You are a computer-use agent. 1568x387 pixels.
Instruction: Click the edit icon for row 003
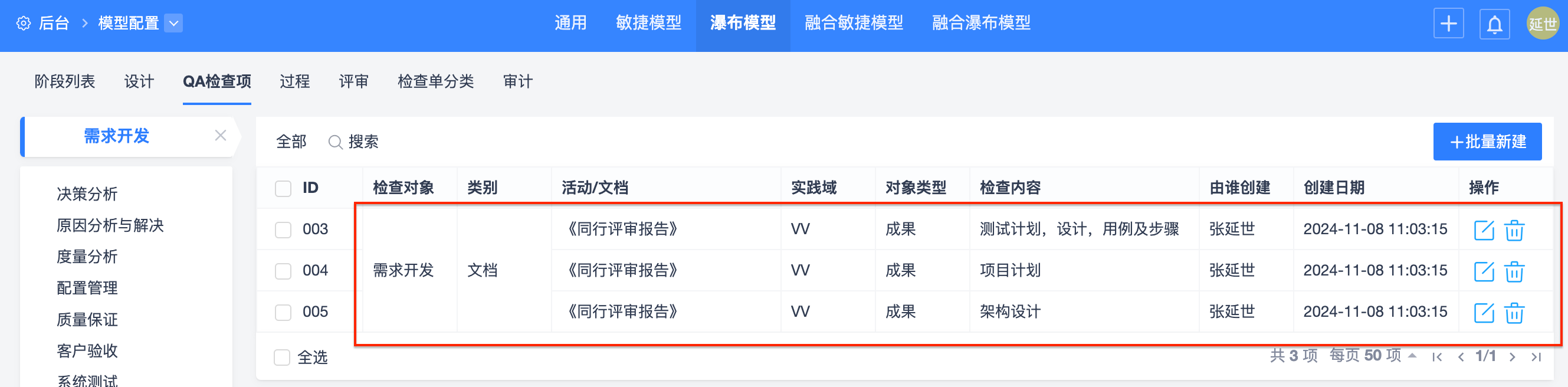pyautogui.click(x=1484, y=231)
